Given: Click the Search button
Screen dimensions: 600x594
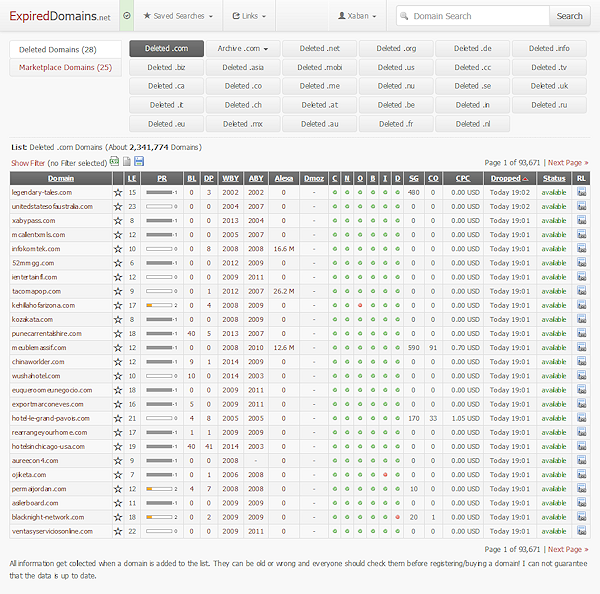Looking at the screenshot, I should (569, 16).
